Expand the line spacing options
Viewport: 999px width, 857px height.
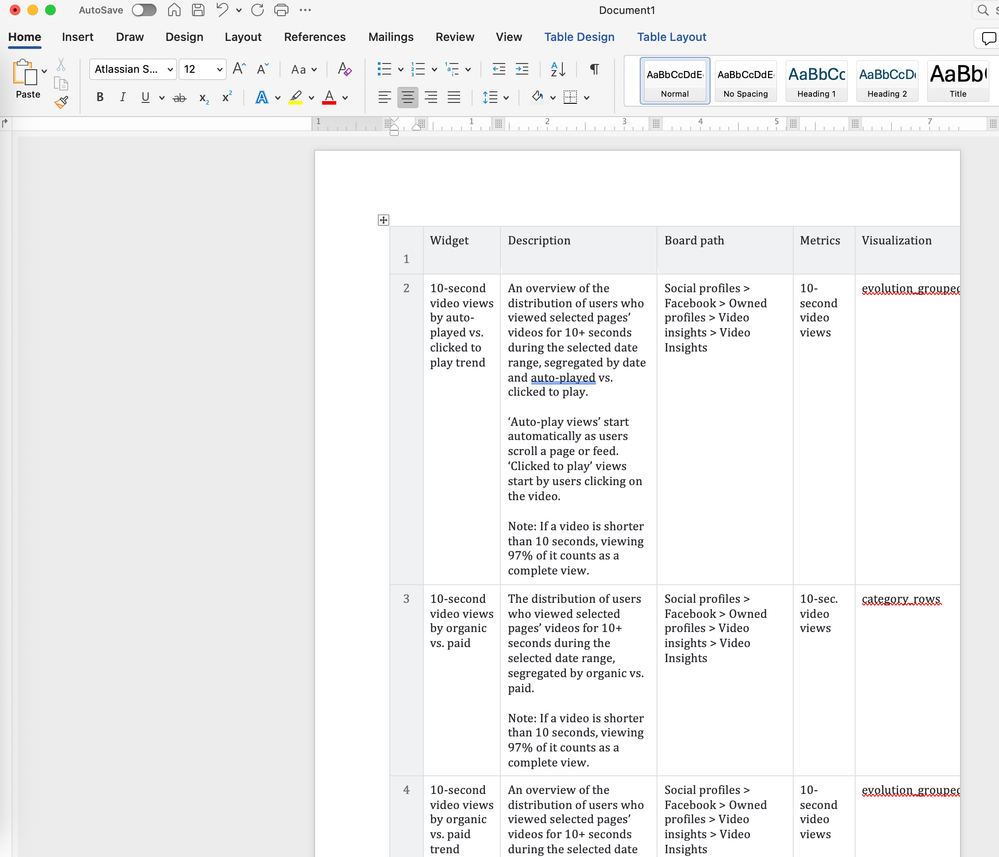pyautogui.click(x=506, y=97)
